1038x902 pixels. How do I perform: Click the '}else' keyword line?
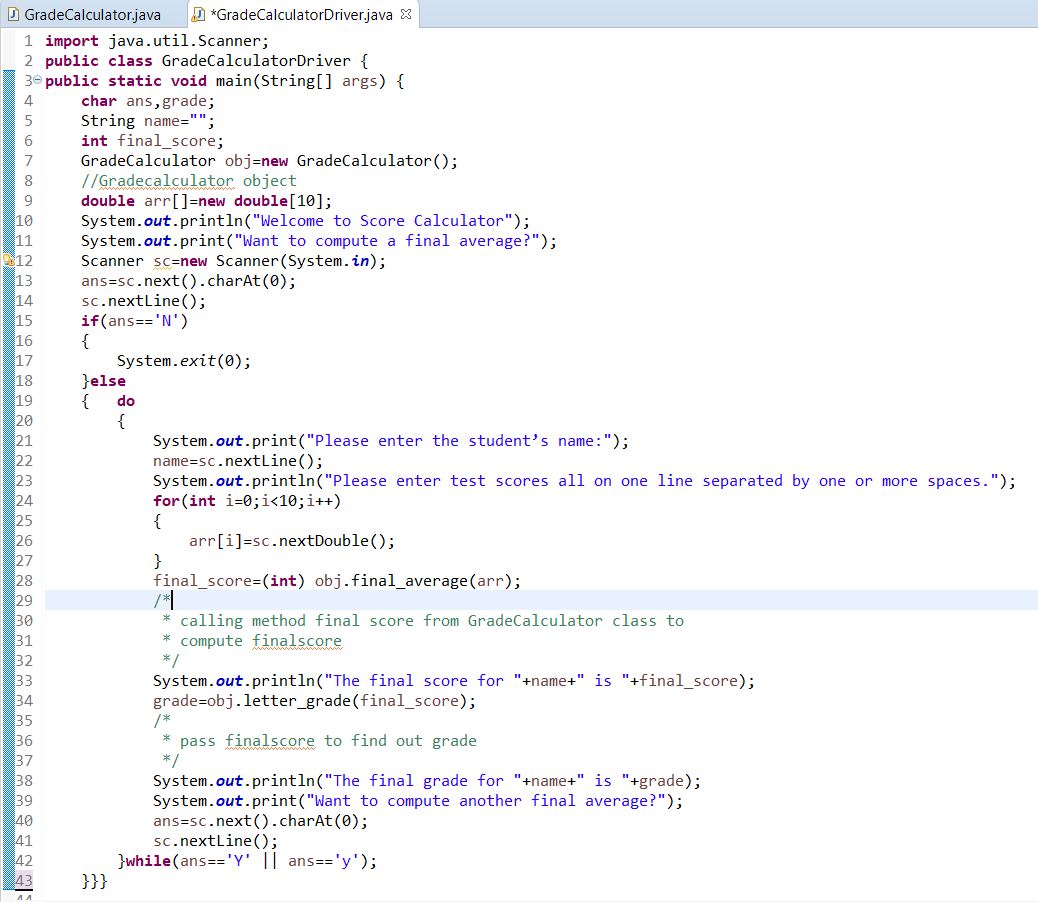click(103, 381)
